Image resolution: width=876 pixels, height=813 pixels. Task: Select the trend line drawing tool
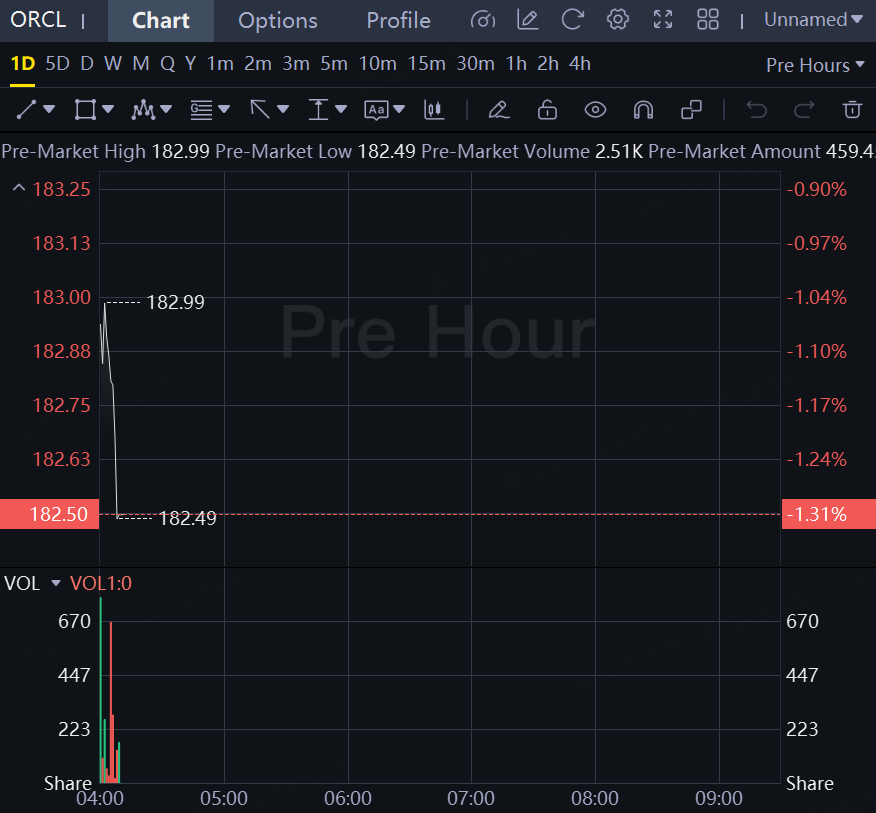pos(27,109)
